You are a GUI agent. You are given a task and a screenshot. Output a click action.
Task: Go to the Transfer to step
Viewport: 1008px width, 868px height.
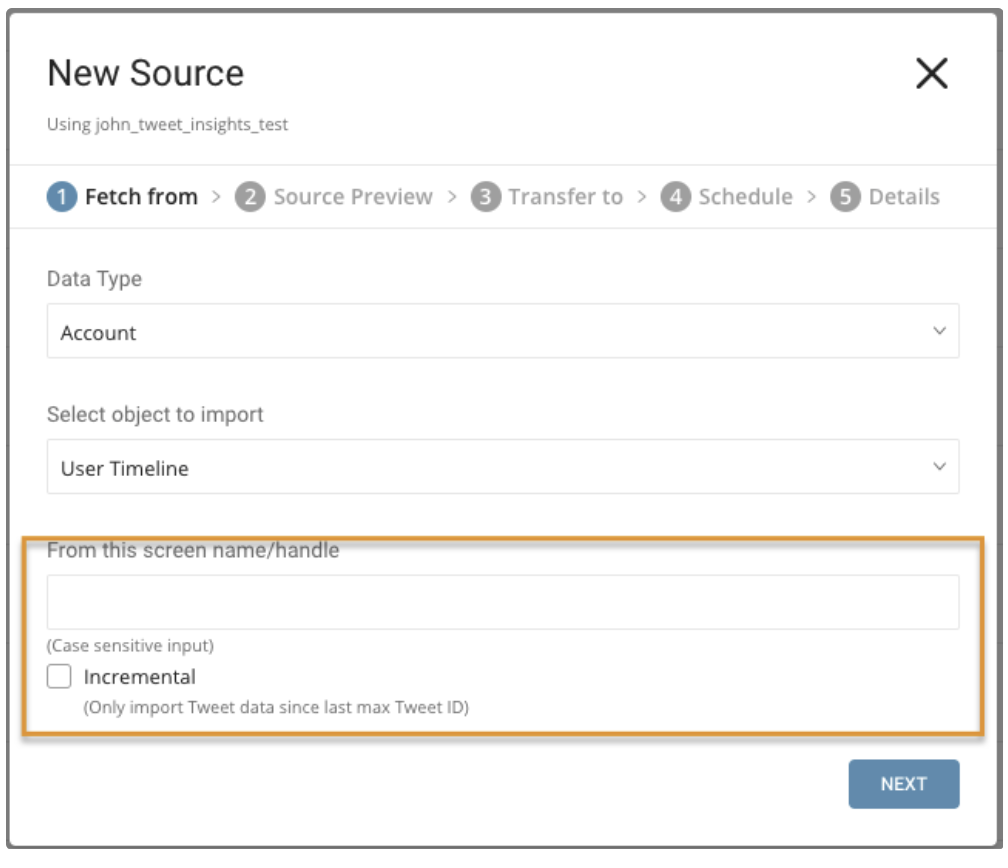pos(565,197)
